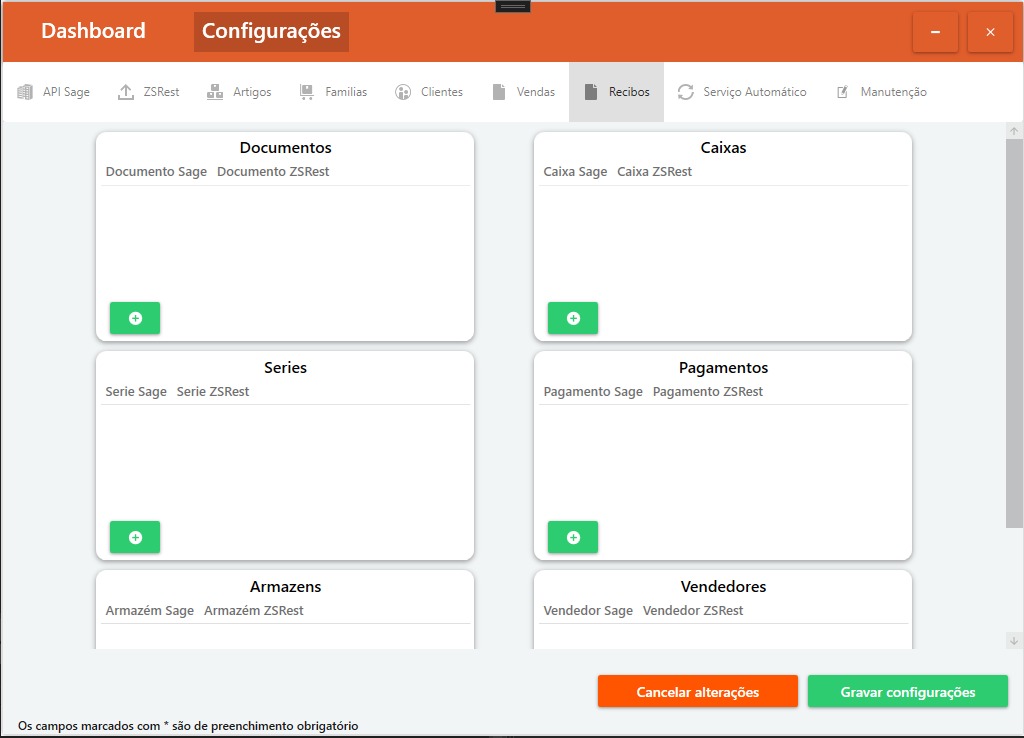Switch to the Artigos tab
The width and height of the screenshot is (1024, 738).
(x=239, y=92)
